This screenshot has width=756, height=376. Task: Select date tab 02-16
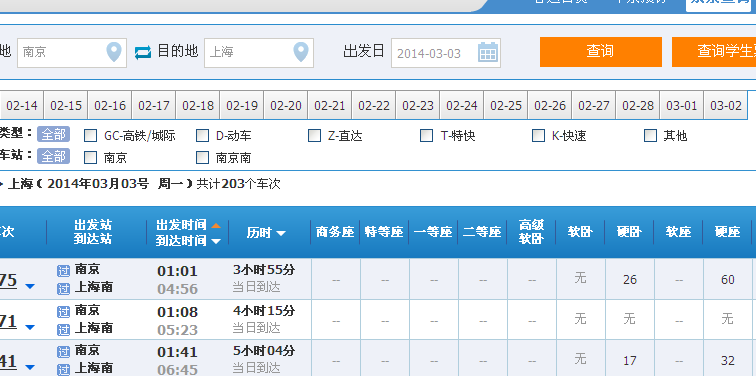coord(110,106)
